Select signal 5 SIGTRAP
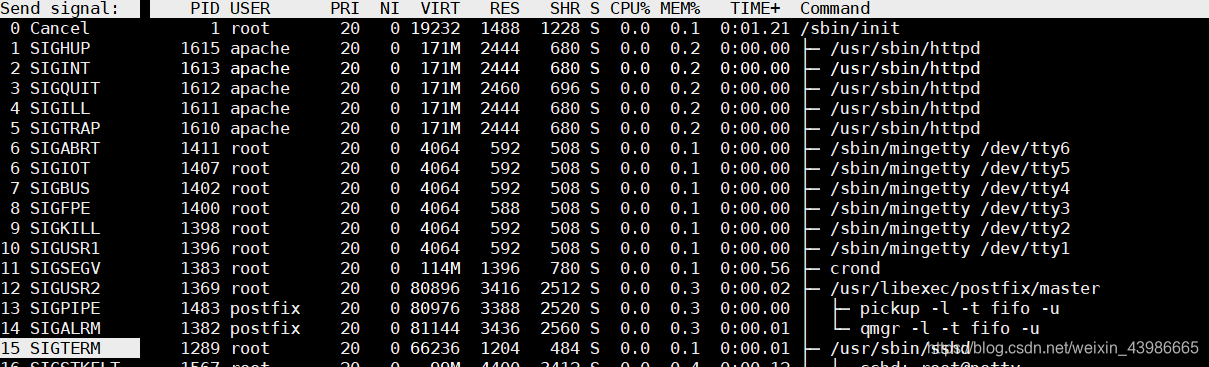1209x367 pixels. 70,128
